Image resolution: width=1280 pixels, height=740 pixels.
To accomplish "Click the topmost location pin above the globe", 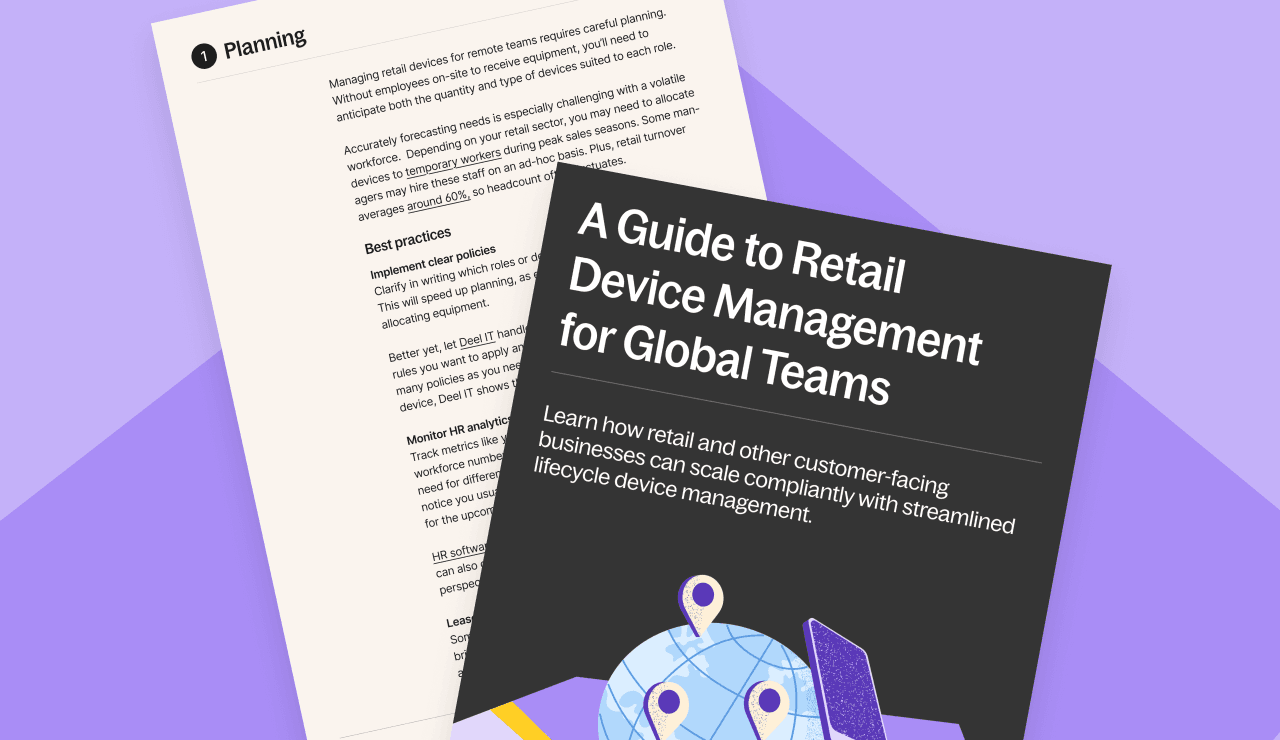I will [699, 607].
